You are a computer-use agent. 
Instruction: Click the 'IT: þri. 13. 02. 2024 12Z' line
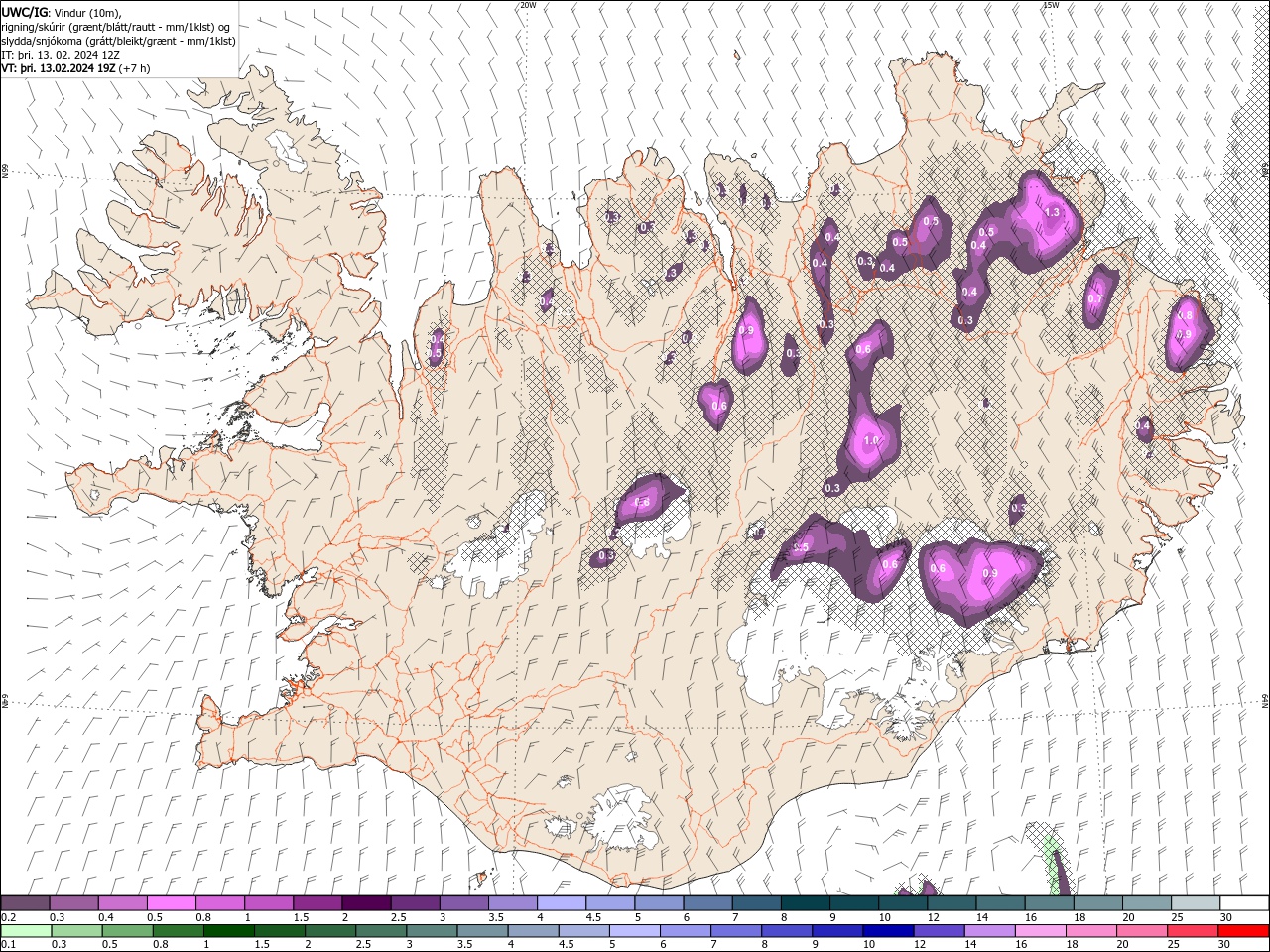pos(61,55)
